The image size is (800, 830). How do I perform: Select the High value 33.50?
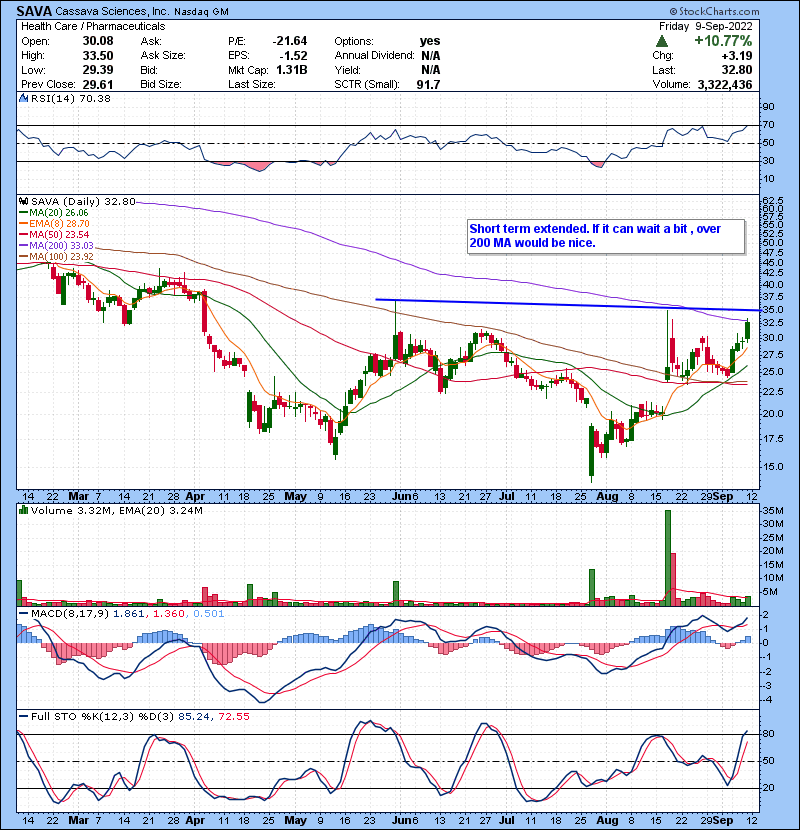pyautogui.click(x=98, y=56)
